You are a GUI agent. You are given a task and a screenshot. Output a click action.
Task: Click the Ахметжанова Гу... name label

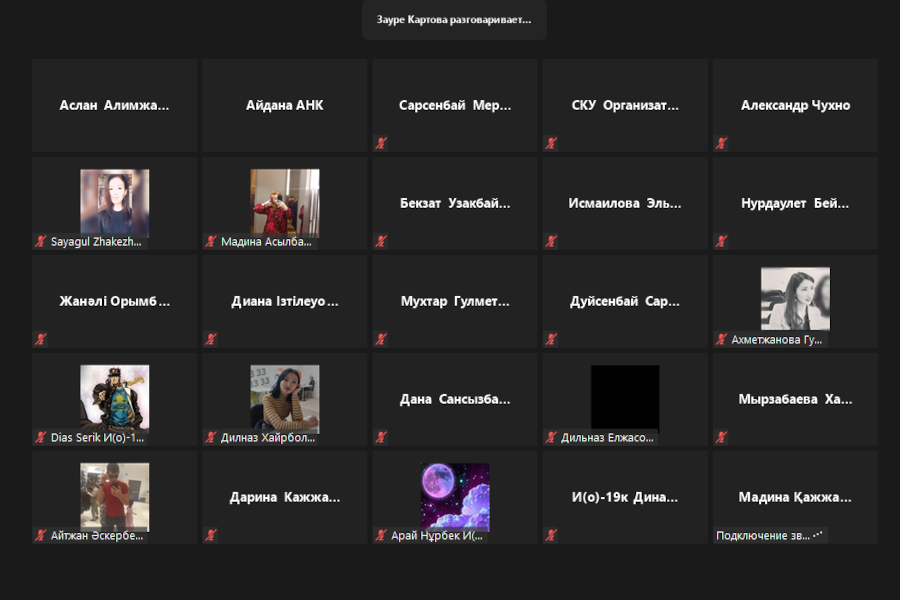(x=777, y=340)
